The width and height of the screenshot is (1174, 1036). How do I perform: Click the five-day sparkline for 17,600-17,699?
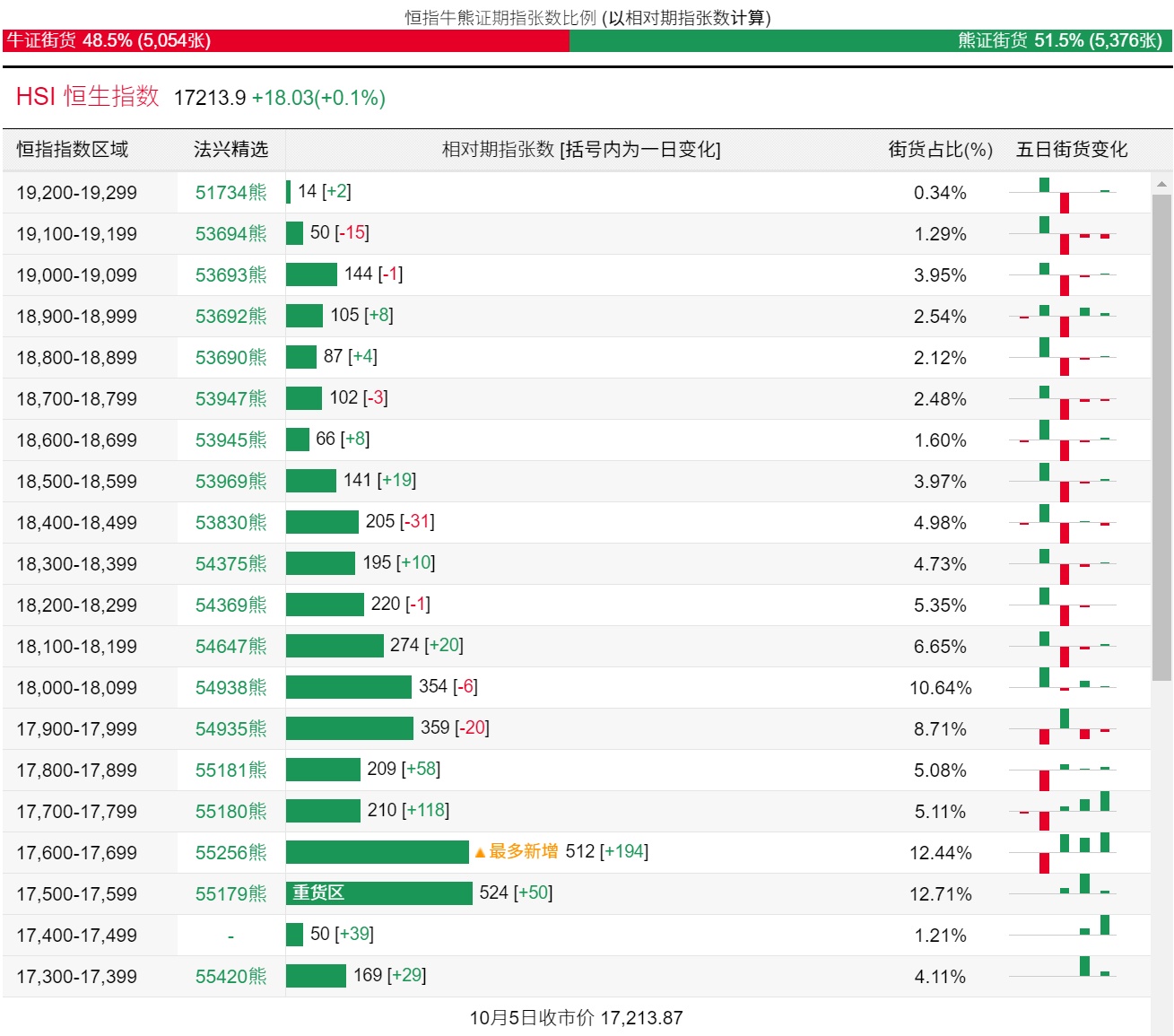pyautogui.click(x=1065, y=852)
